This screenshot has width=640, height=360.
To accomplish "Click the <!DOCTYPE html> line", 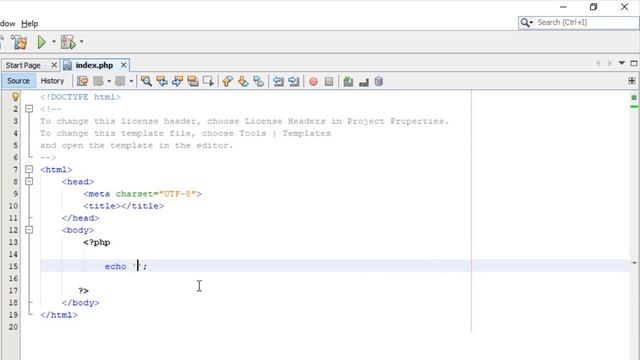I will pos(80,97).
